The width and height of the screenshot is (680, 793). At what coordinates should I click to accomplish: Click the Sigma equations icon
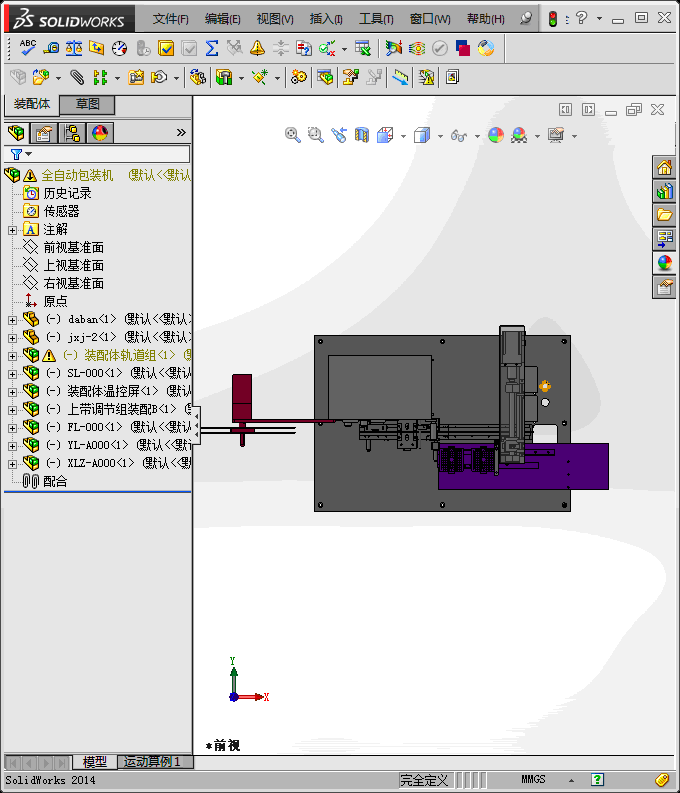212,48
